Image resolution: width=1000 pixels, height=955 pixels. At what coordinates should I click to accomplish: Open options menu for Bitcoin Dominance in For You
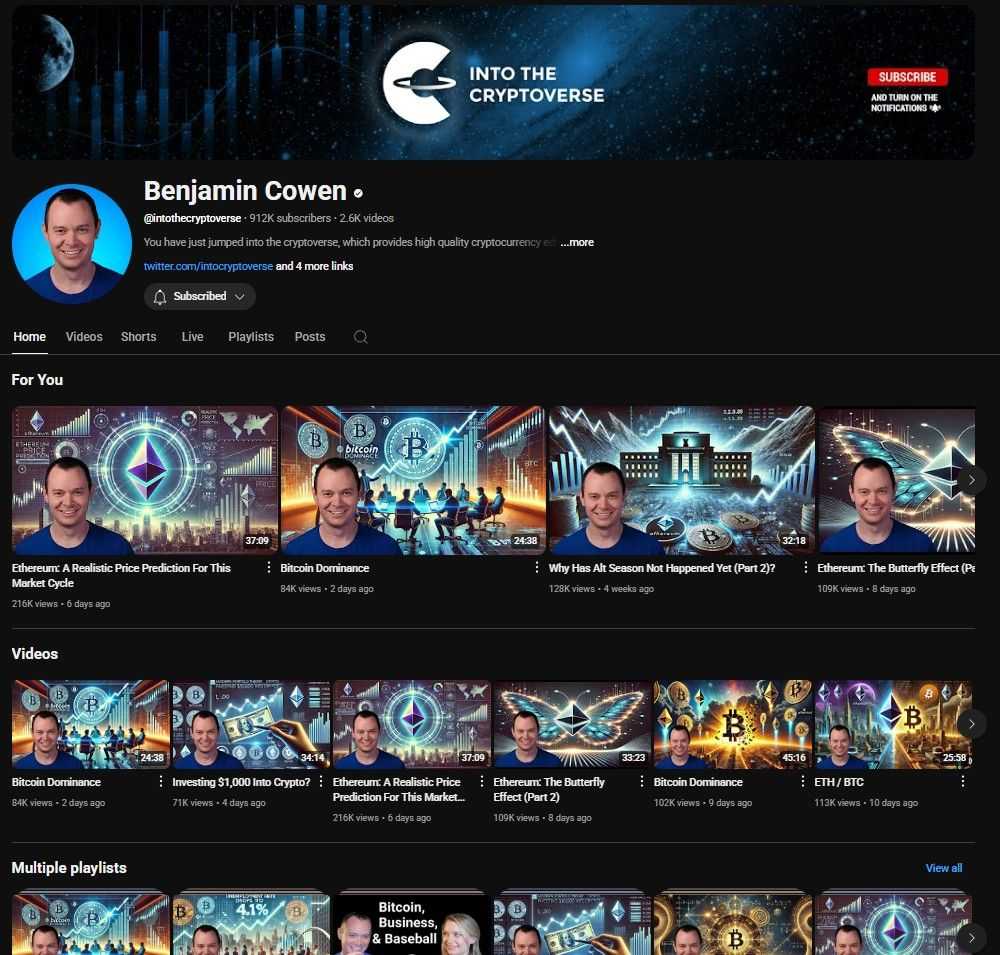537,568
